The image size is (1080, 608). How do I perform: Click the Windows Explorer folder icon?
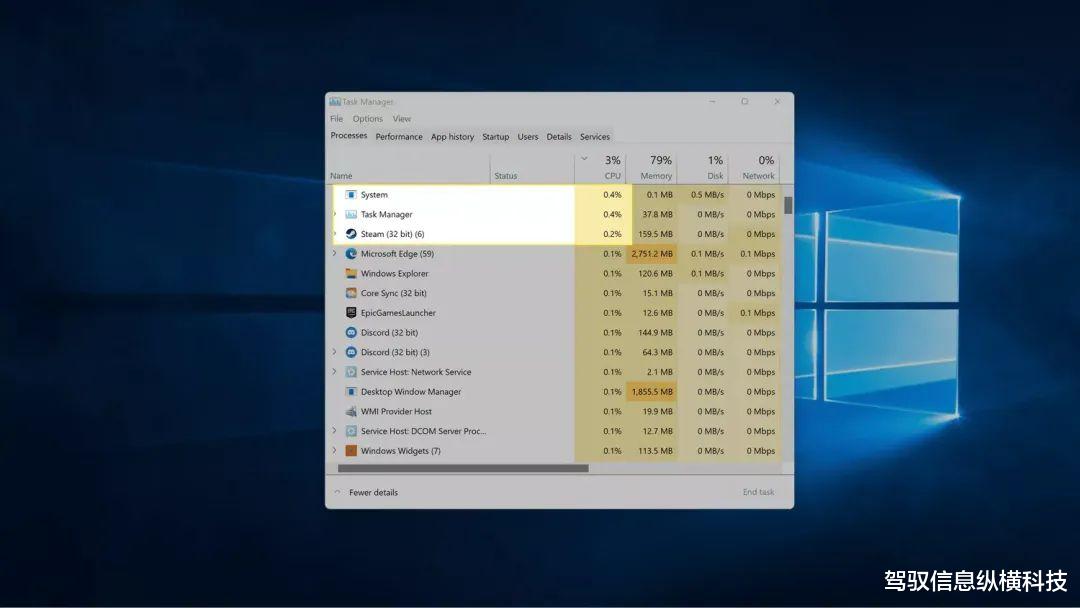coord(352,273)
